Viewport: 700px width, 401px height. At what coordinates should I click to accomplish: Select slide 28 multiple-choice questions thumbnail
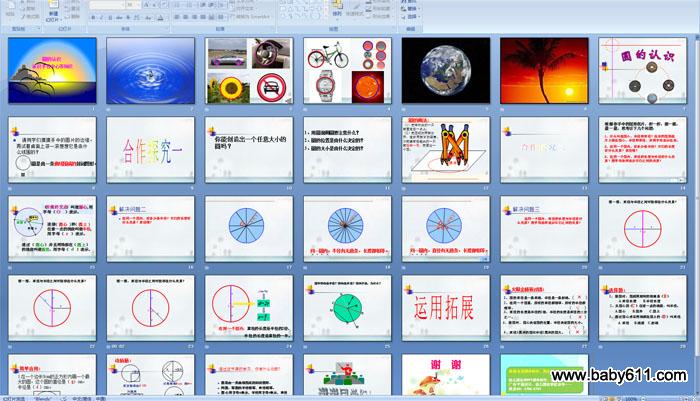643,308
